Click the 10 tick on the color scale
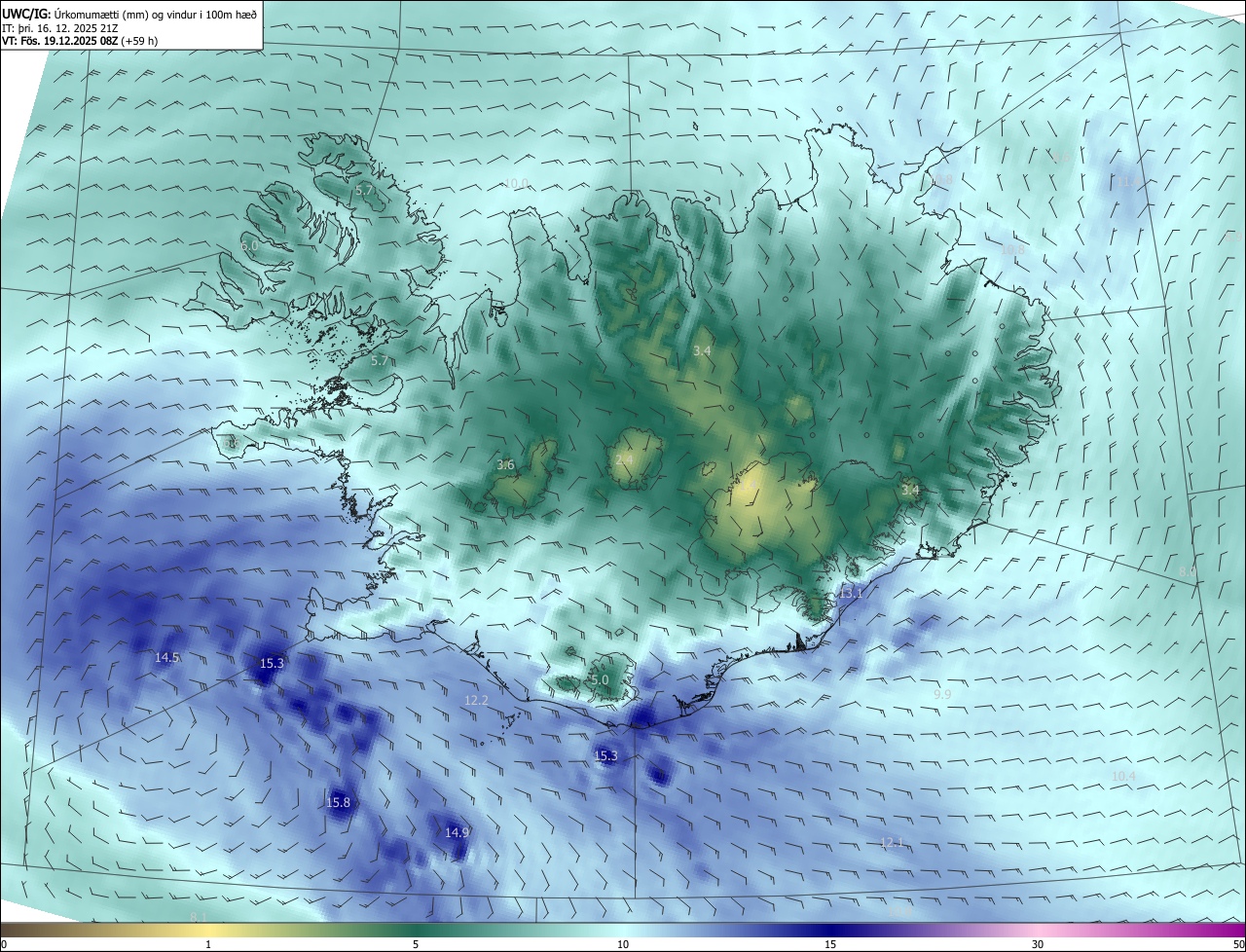Image resolution: width=1246 pixels, height=952 pixels. click(x=623, y=944)
